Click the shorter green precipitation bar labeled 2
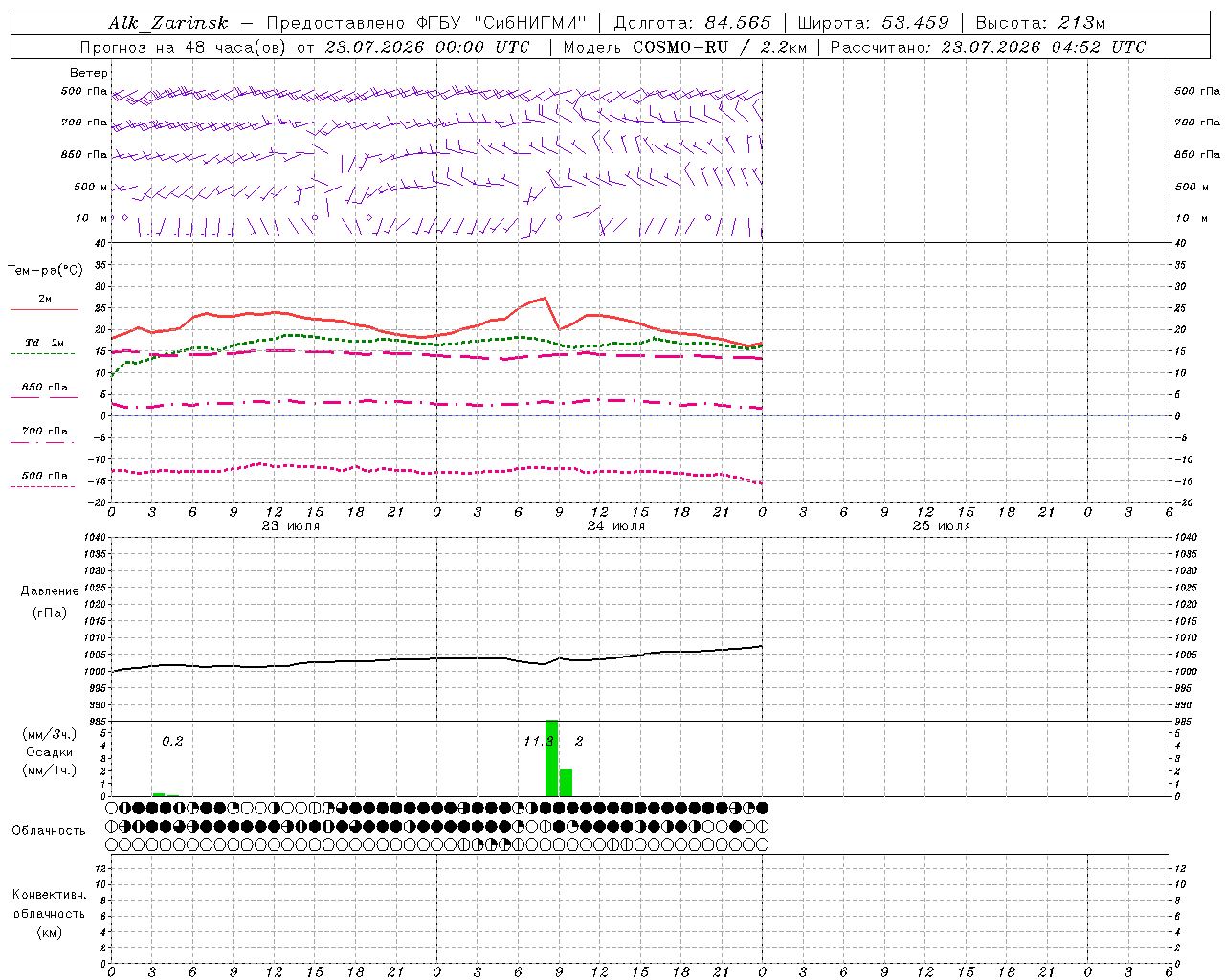 [x=566, y=783]
